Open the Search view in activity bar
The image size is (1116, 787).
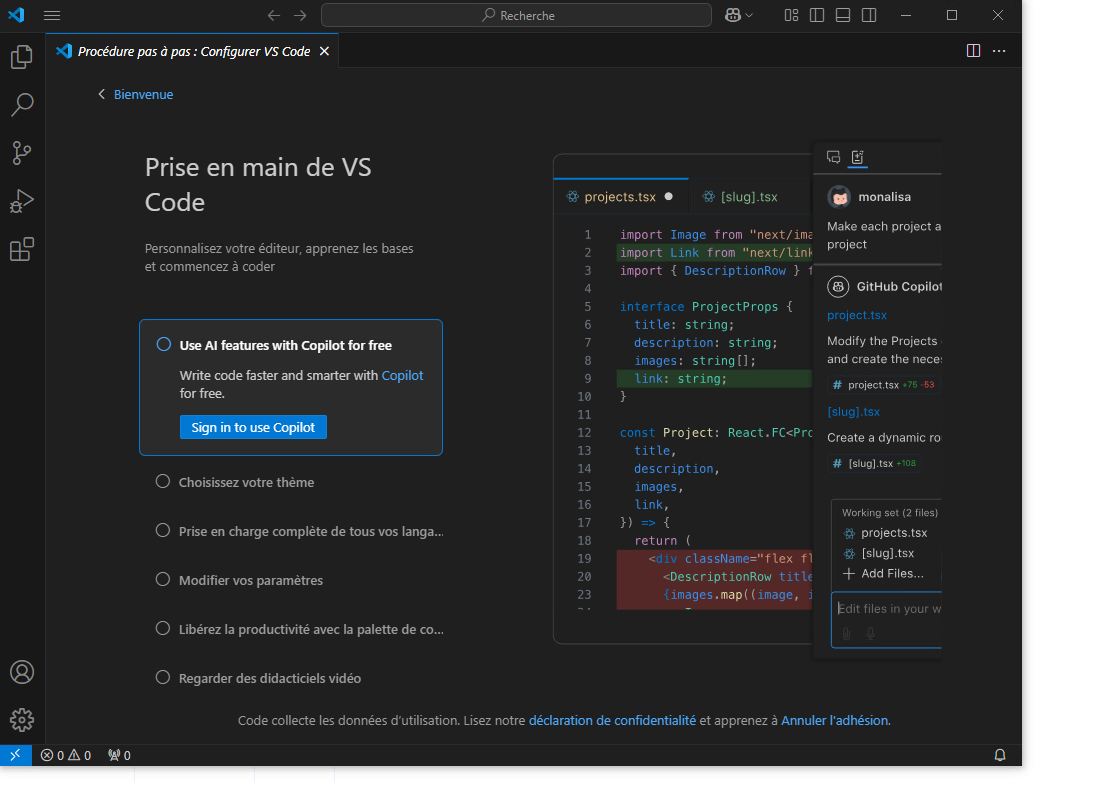tap(22, 105)
